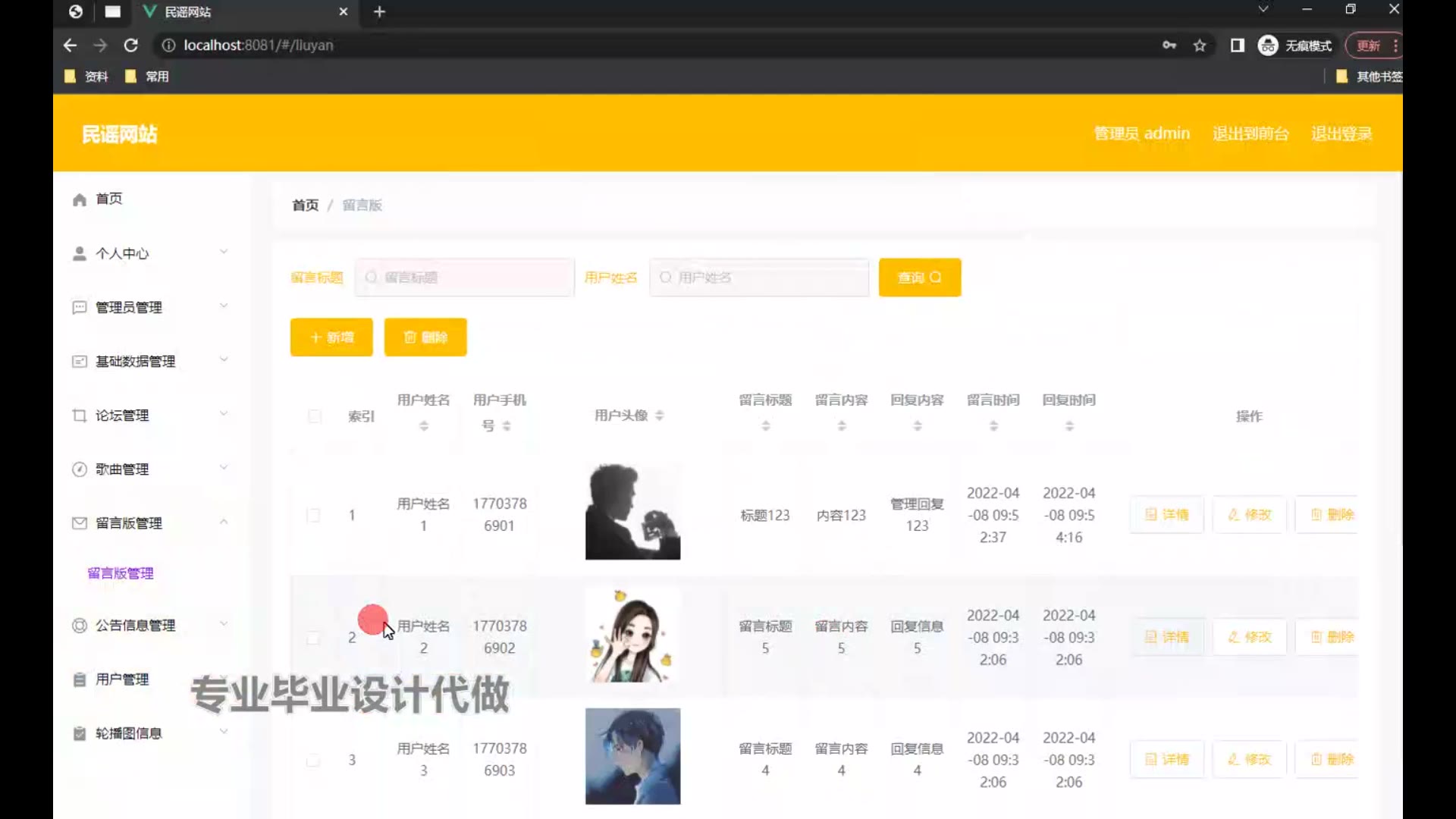
Task: Click 退出登录 logout link
Action: pos(1341,134)
